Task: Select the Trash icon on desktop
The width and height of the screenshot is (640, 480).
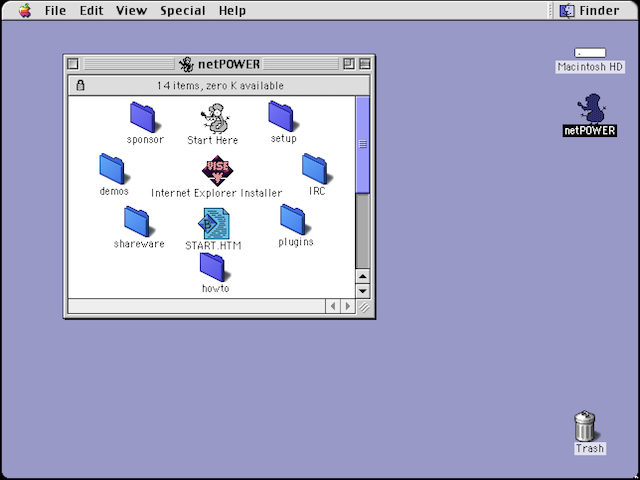Action: [585, 426]
